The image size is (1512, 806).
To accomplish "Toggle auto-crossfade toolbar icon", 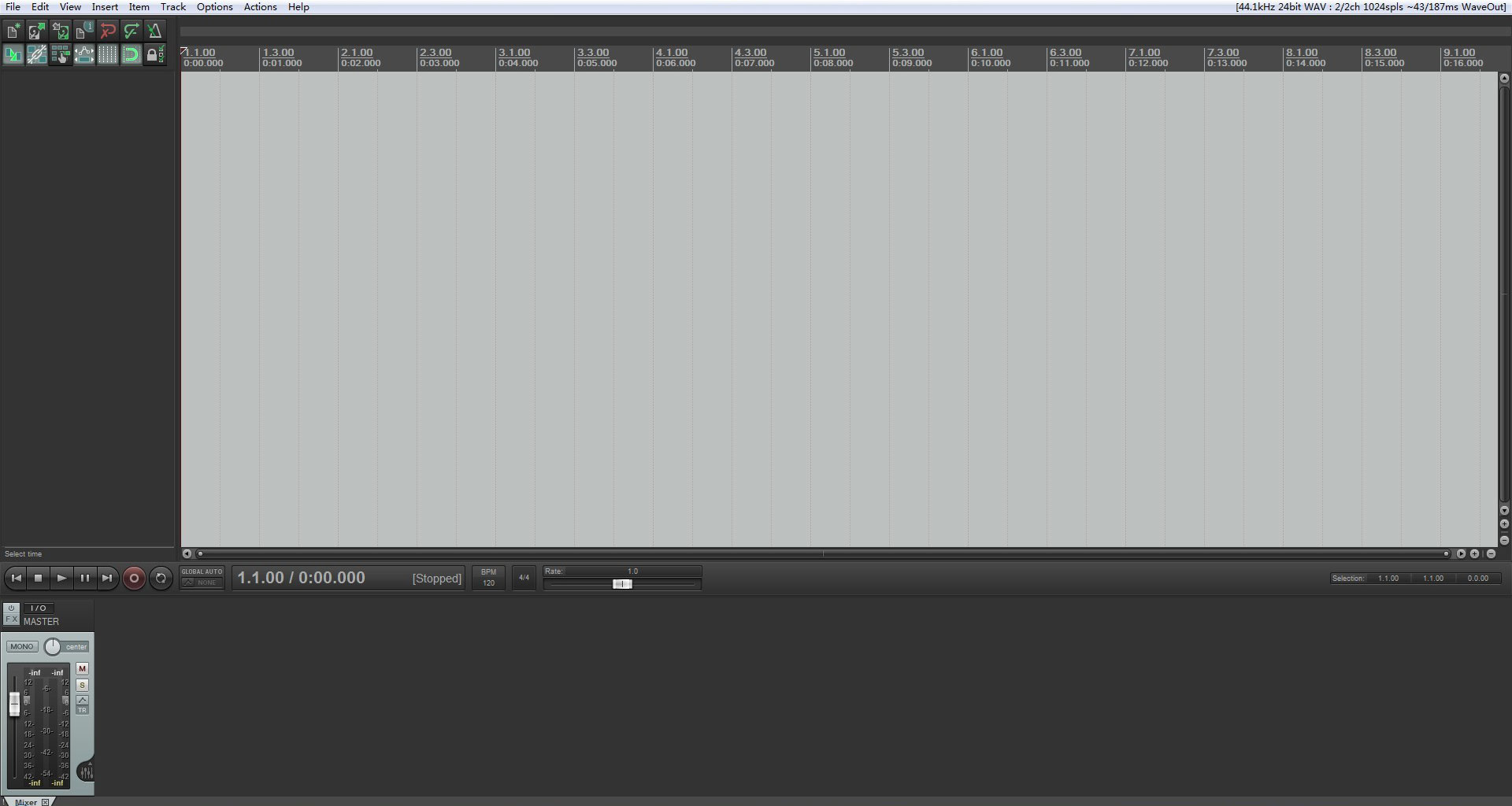I will point(13,54).
